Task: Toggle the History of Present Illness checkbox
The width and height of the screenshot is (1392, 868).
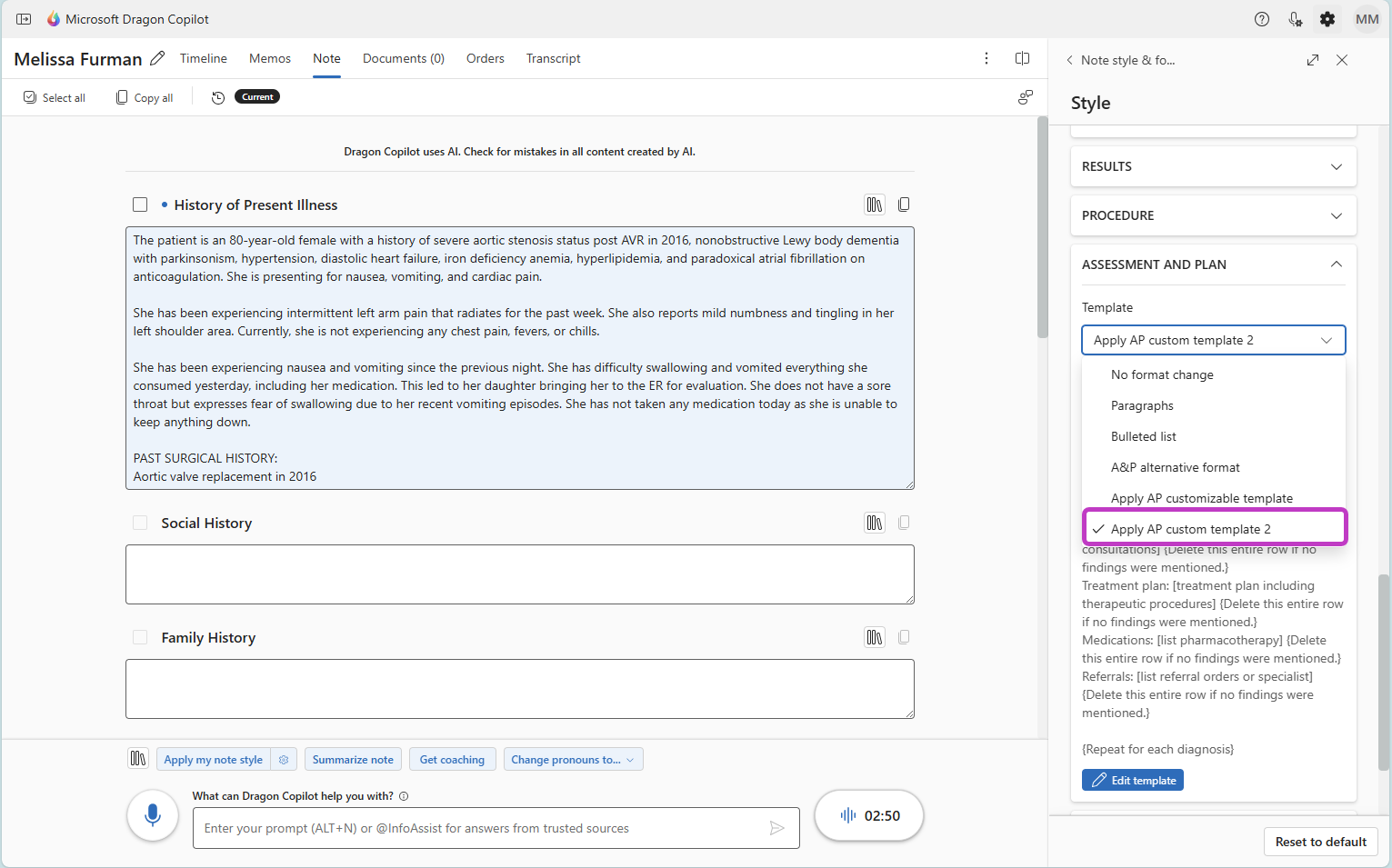Action: click(140, 205)
